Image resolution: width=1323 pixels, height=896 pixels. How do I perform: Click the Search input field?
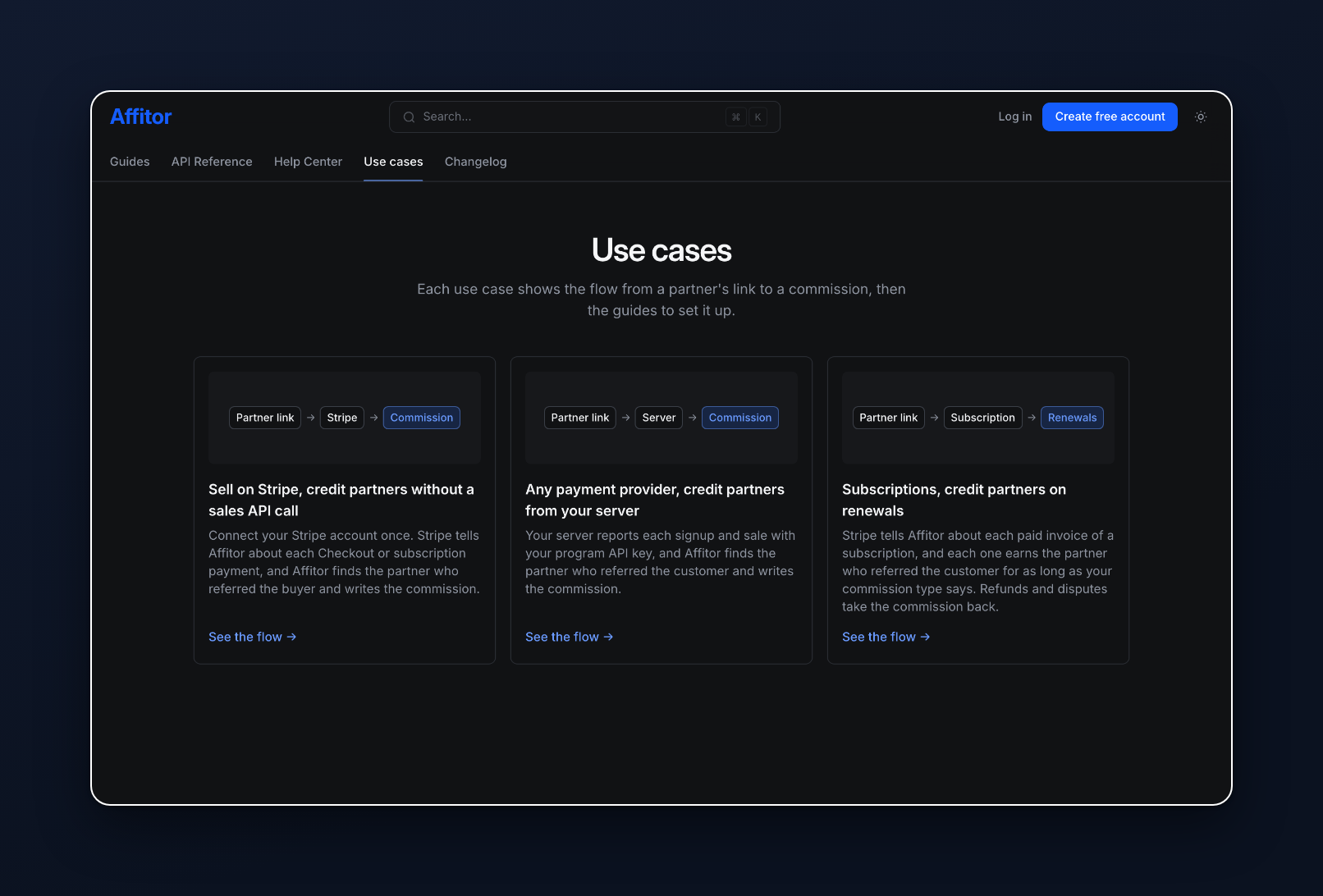584,117
